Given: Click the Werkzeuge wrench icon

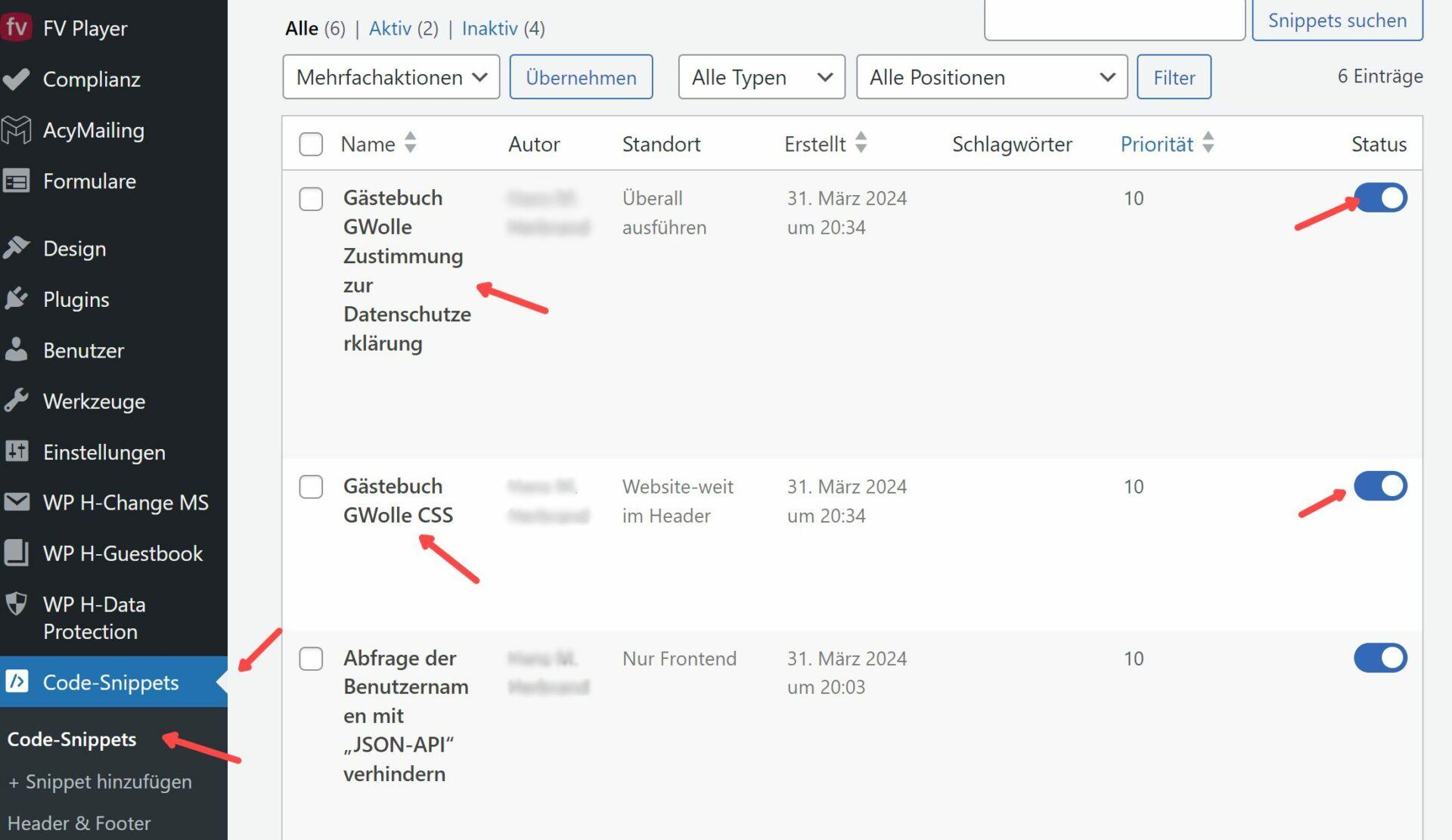Looking at the screenshot, I should pyautogui.click(x=16, y=400).
